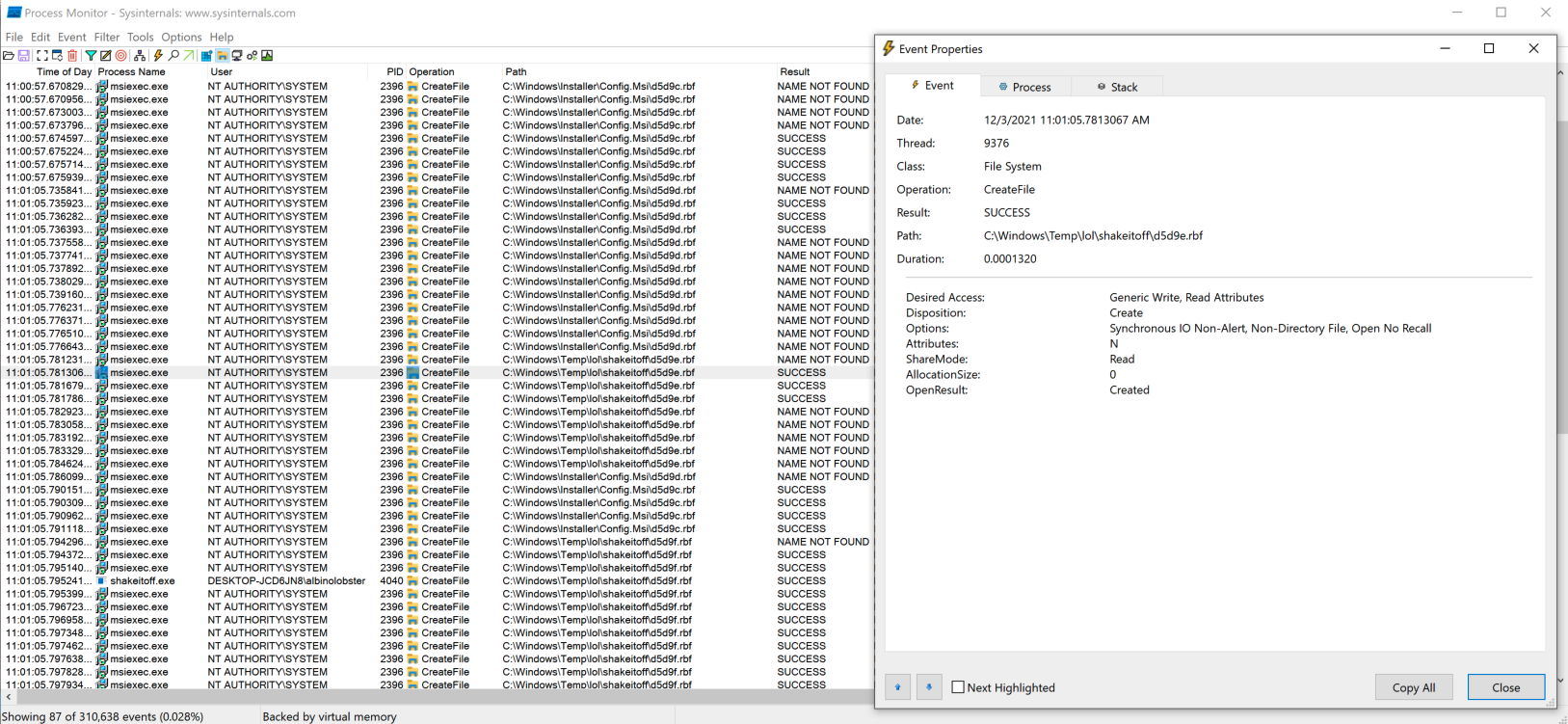
Task: Click the vertical scrollbar down arrow in main window
Action: click(1560, 681)
